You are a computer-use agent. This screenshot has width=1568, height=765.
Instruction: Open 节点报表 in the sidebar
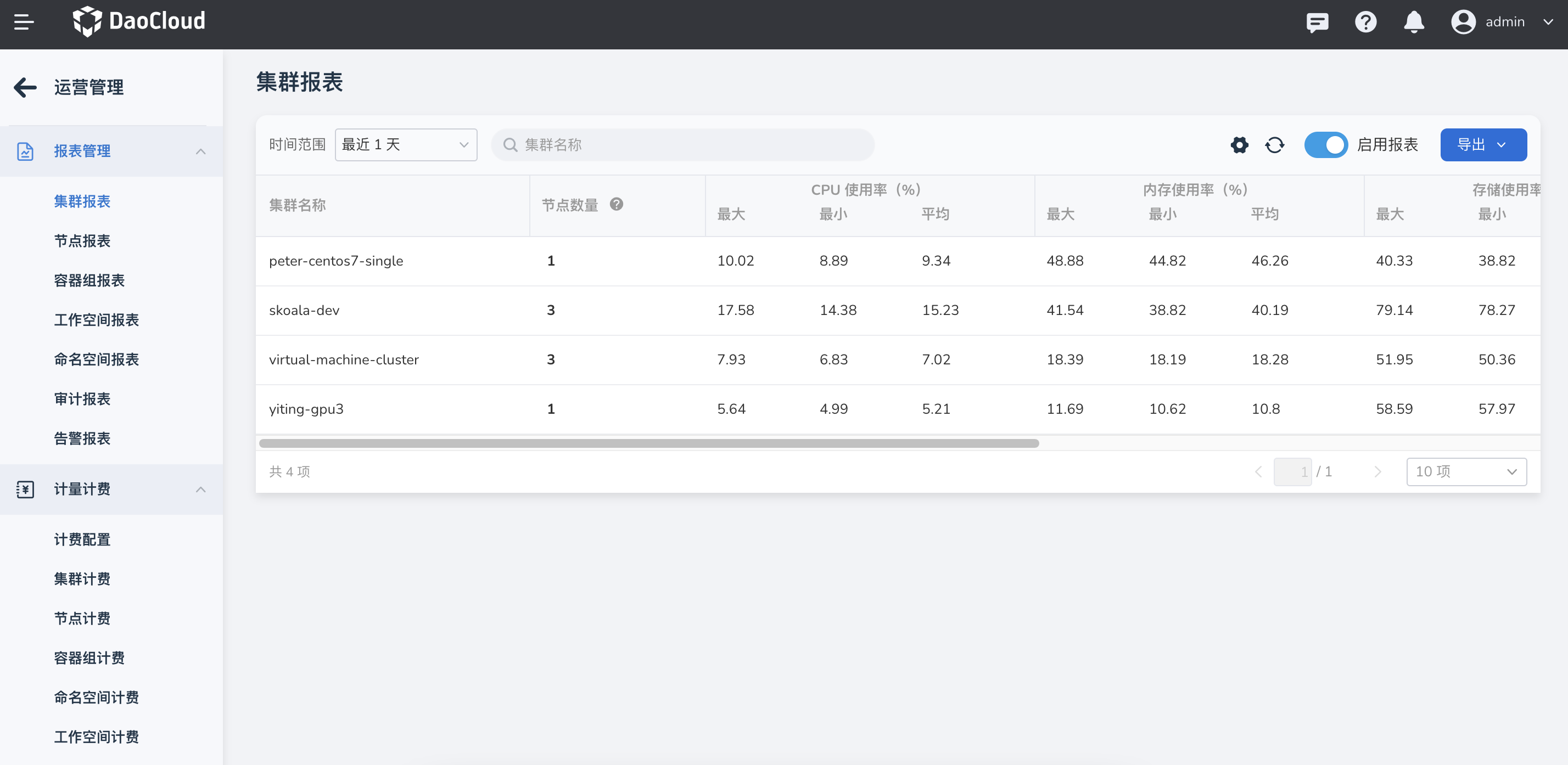(x=82, y=241)
